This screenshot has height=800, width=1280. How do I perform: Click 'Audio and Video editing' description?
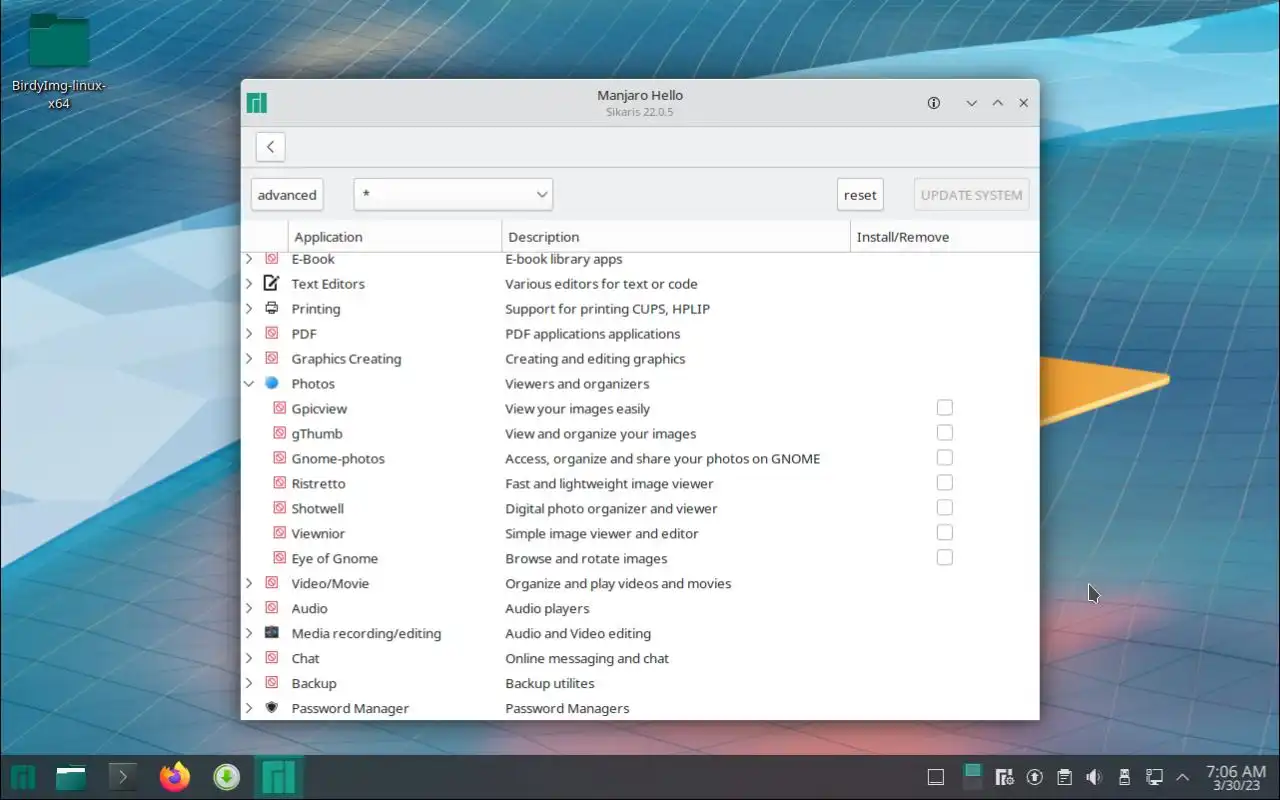point(578,633)
